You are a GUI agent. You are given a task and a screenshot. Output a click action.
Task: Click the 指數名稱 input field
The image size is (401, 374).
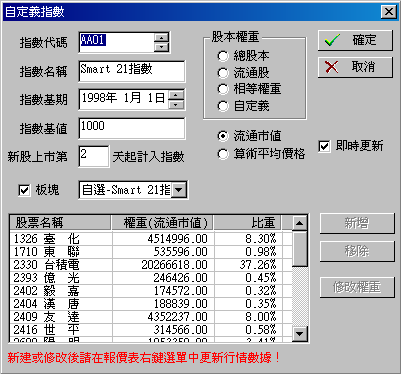tap(132, 71)
